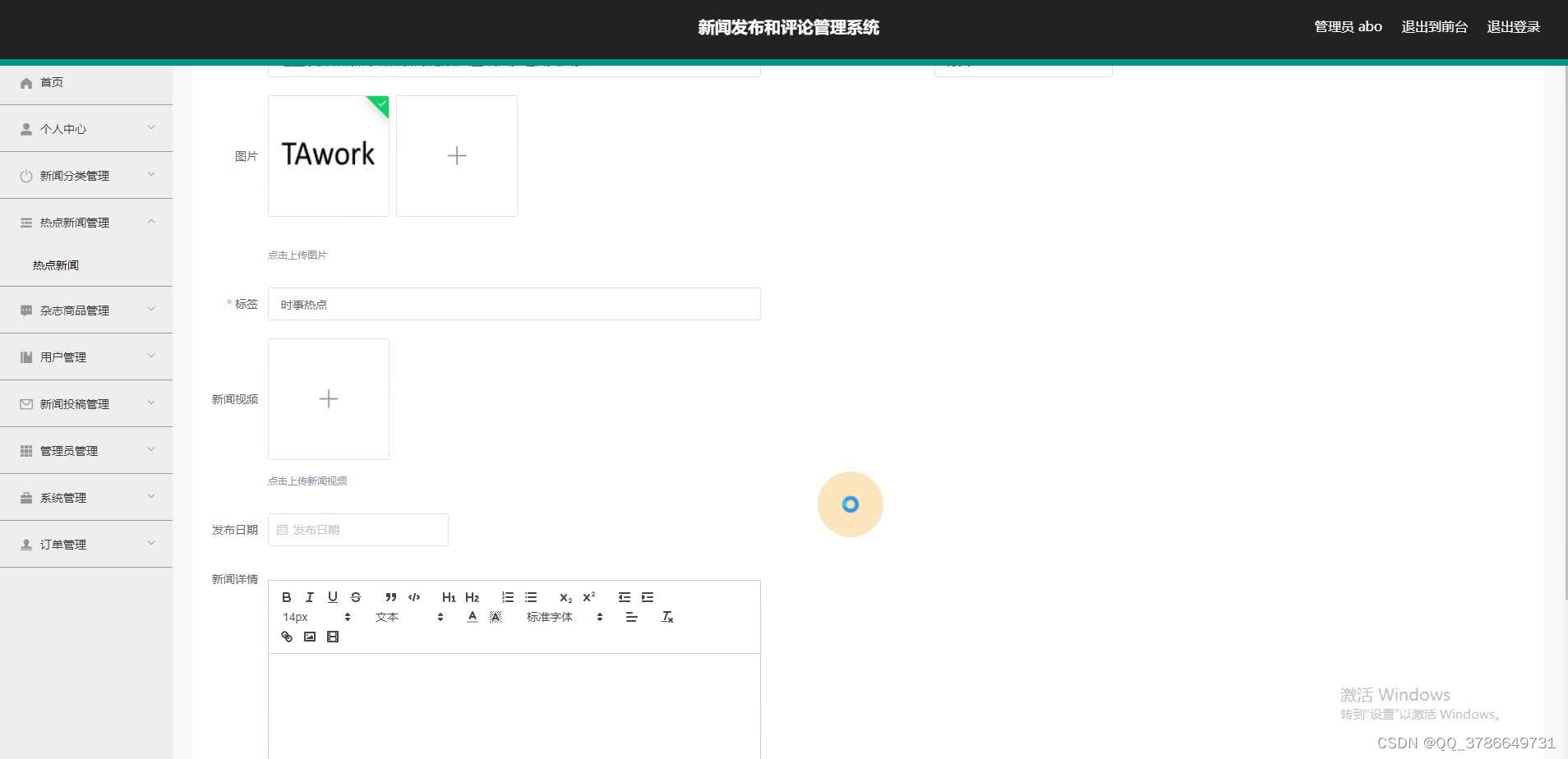Insert an image into news details
Viewport: 1568px width, 759px height.
[310, 637]
